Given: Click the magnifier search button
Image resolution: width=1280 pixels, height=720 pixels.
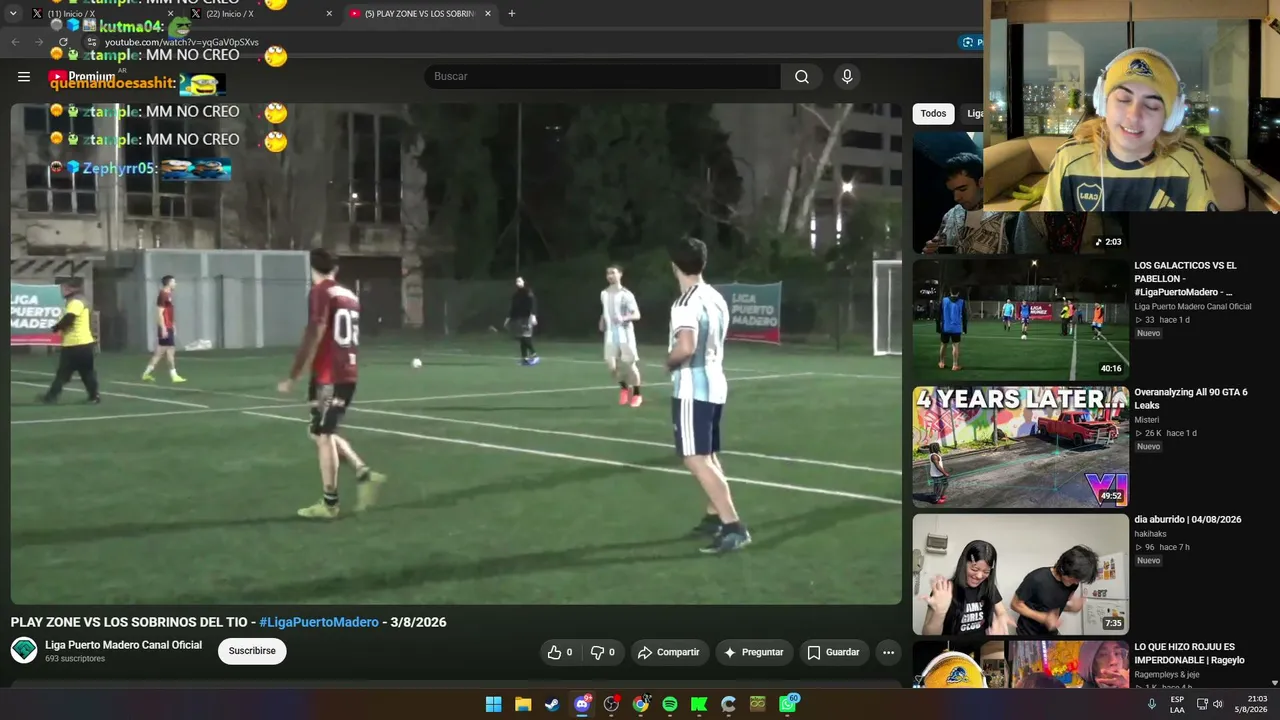Looking at the screenshot, I should [802, 76].
